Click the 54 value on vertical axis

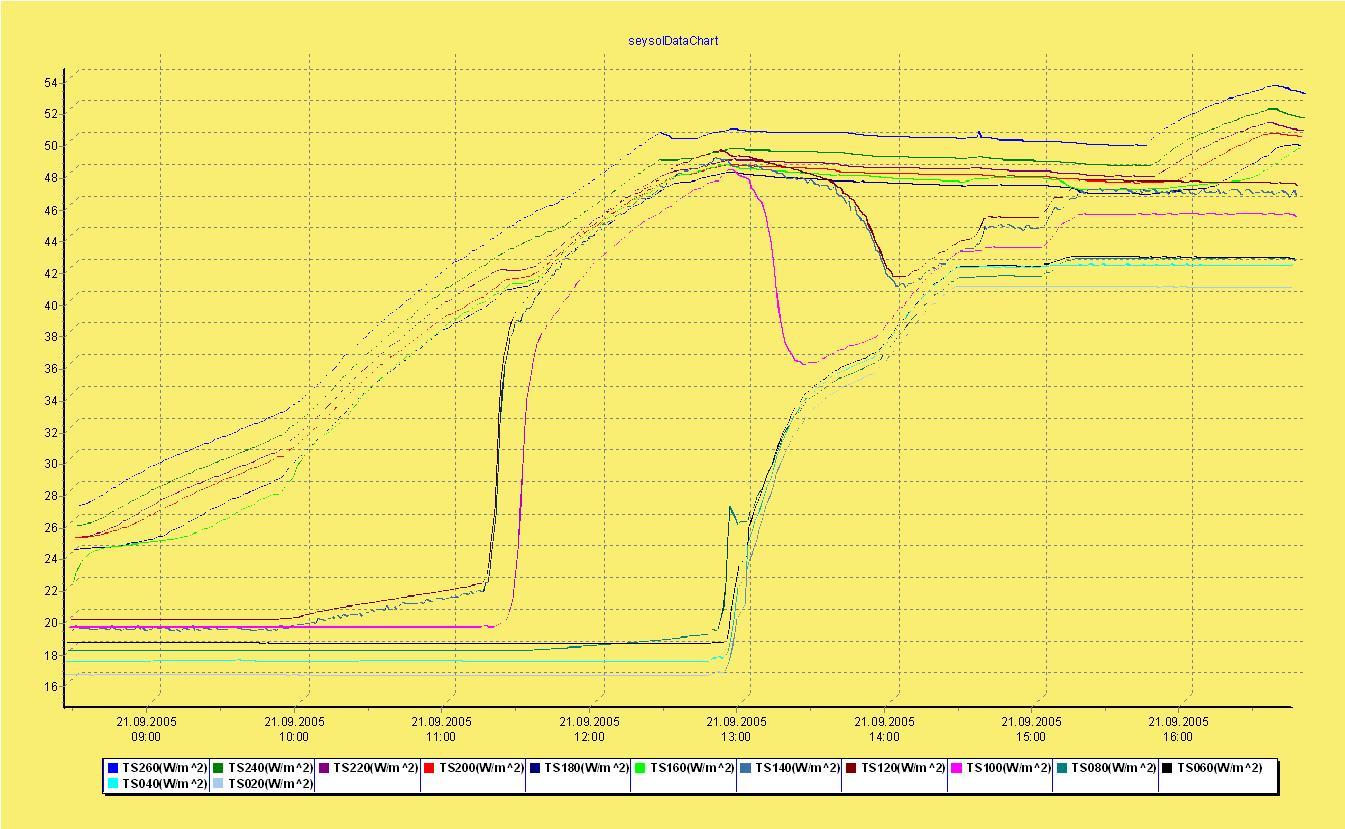pyautogui.click(x=50, y=82)
